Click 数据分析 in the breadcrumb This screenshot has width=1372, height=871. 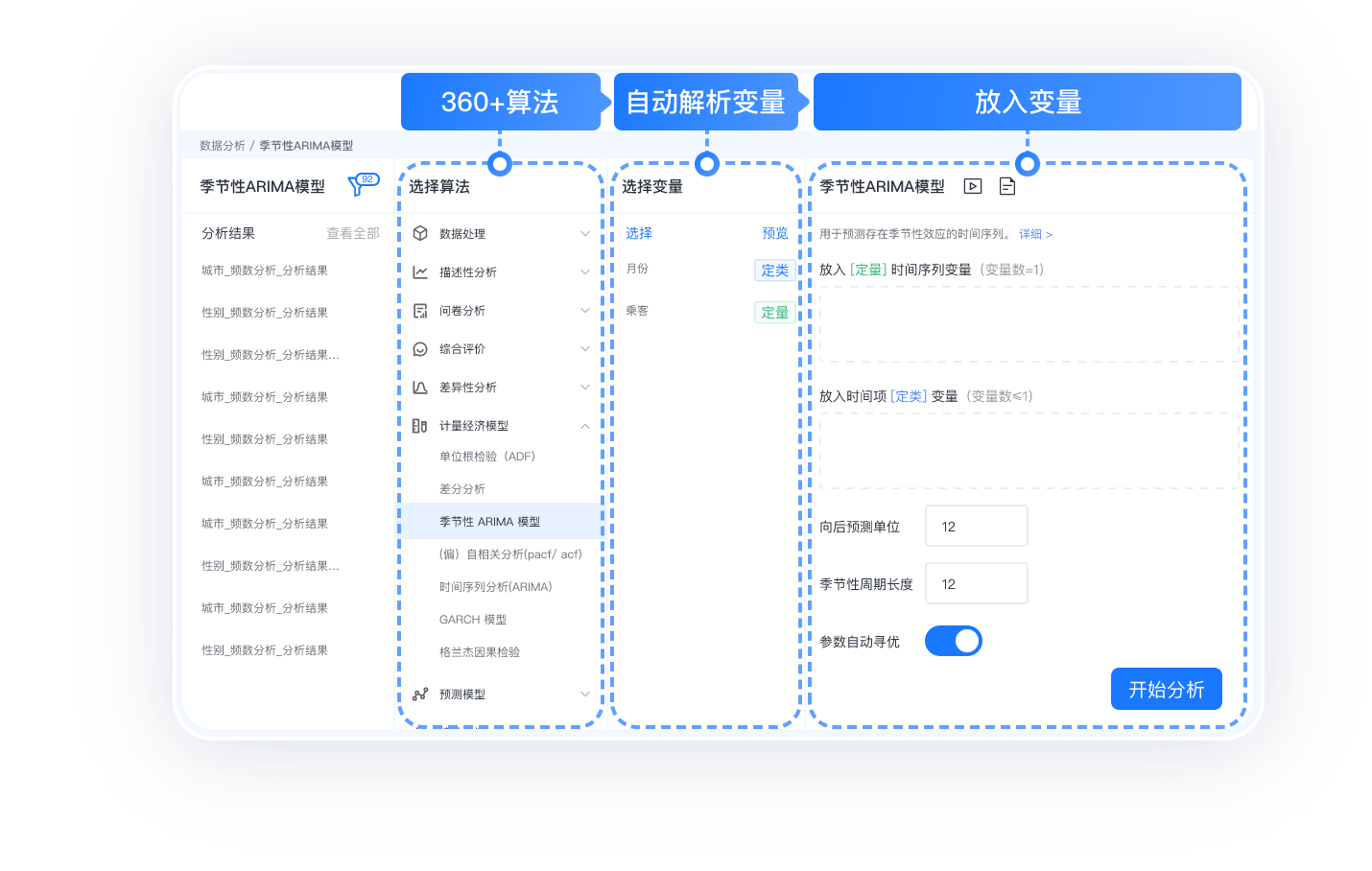[x=223, y=146]
